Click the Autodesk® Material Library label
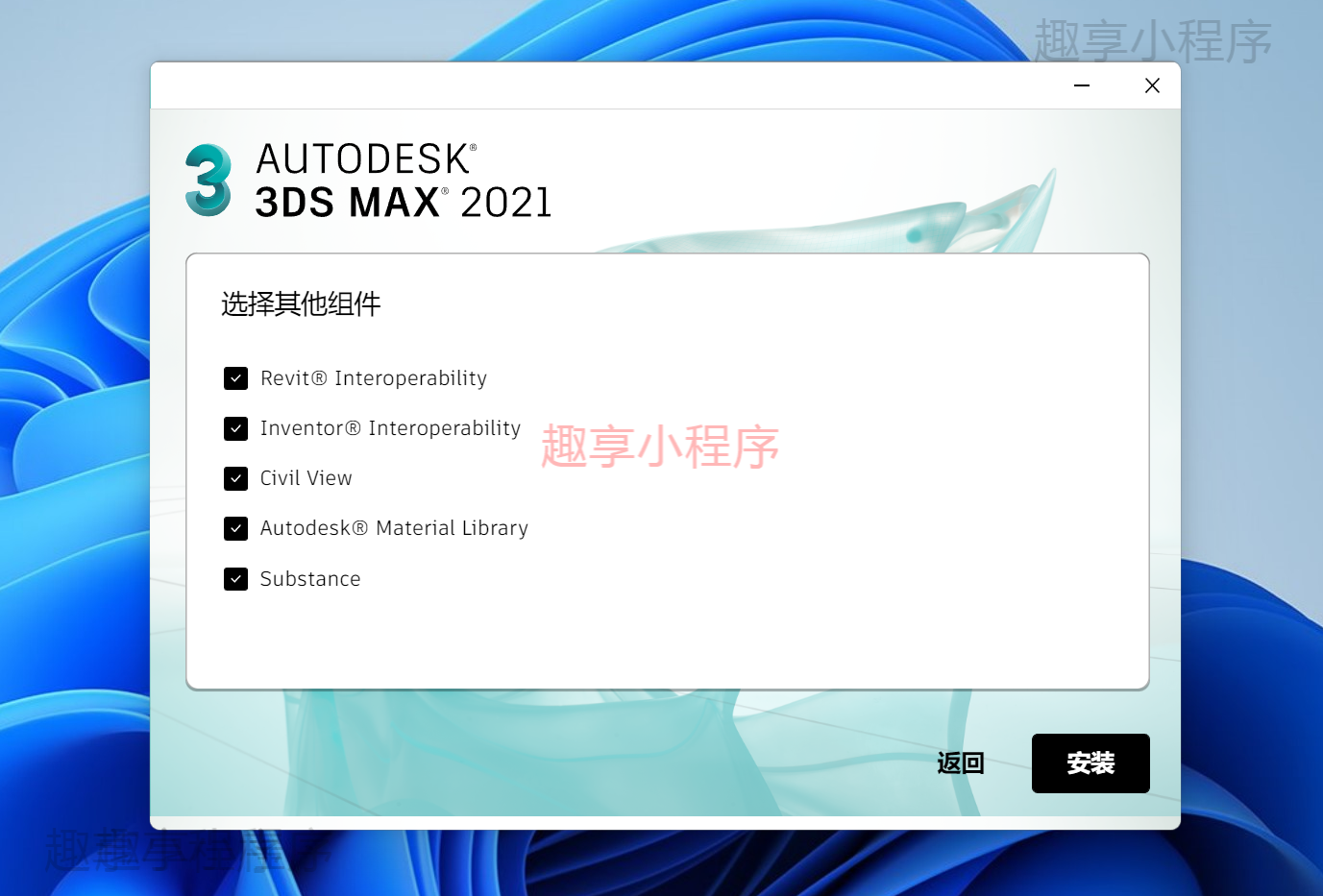Viewport: 1323px width, 896px height. click(395, 528)
